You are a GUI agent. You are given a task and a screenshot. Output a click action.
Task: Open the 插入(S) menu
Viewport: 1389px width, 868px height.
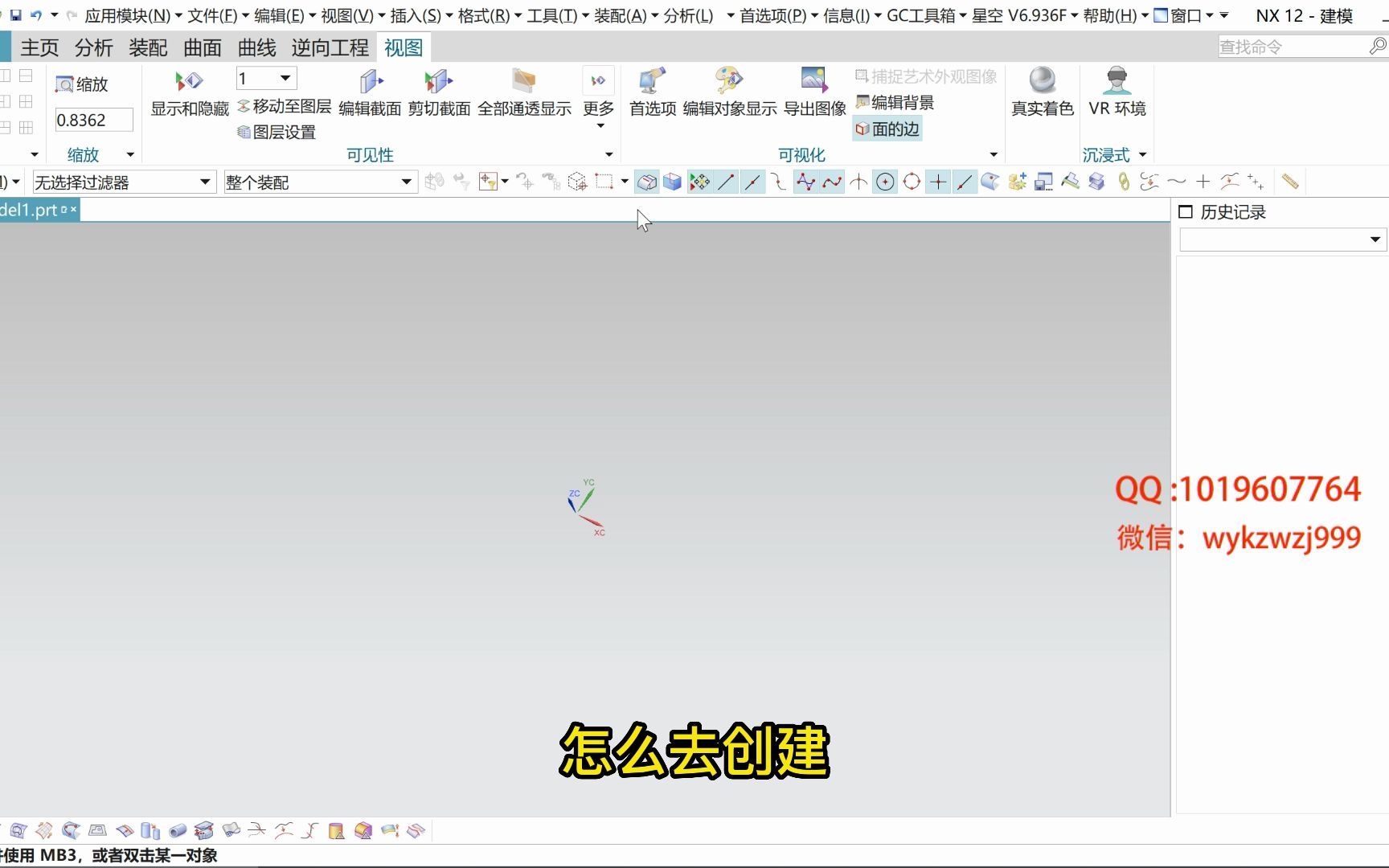point(412,14)
